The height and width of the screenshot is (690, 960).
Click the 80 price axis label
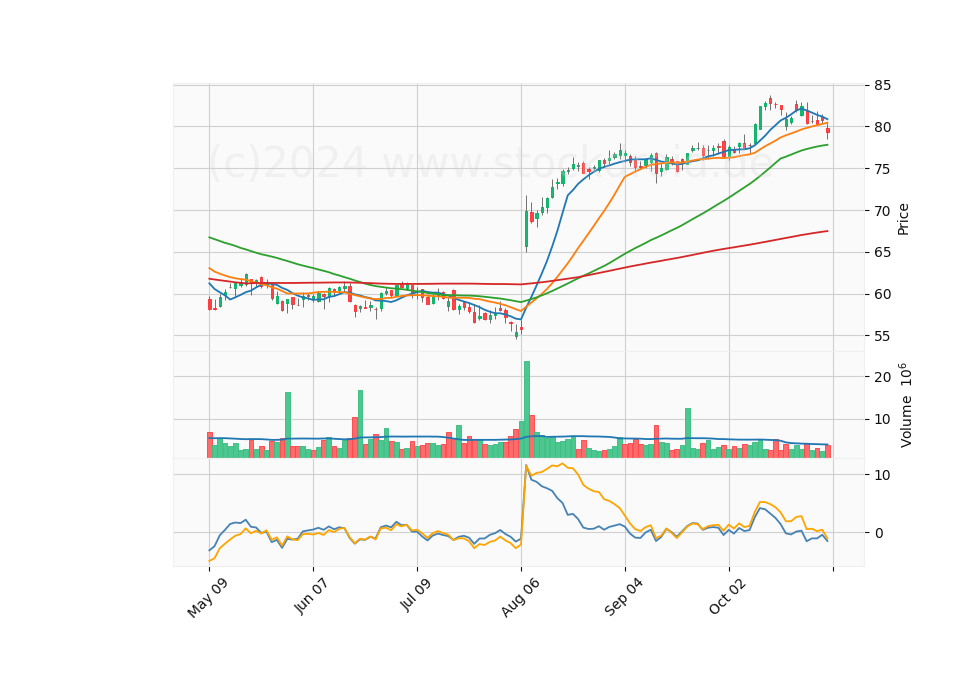882,127
